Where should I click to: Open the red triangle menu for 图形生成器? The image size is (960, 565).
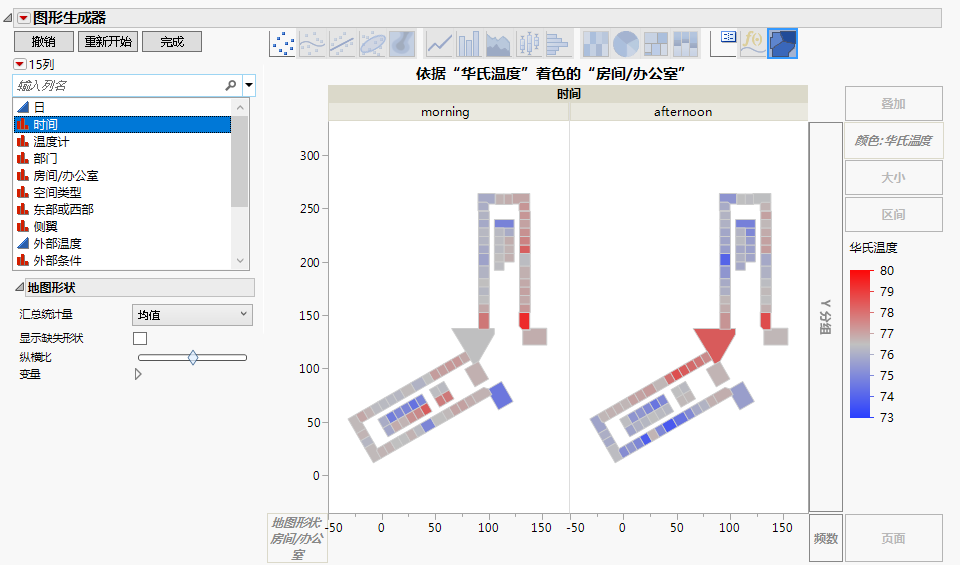23,18
